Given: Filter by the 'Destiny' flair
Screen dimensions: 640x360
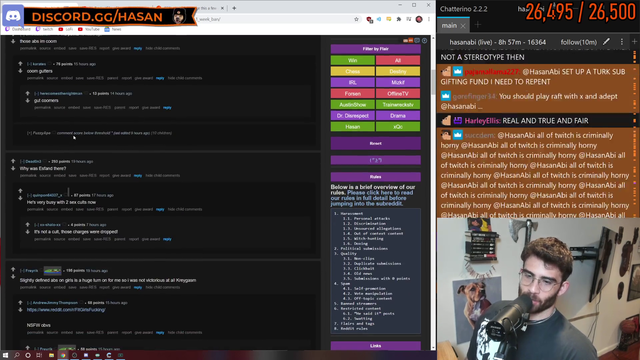Looking at the screenshot, I should click(x=398, y=71).
